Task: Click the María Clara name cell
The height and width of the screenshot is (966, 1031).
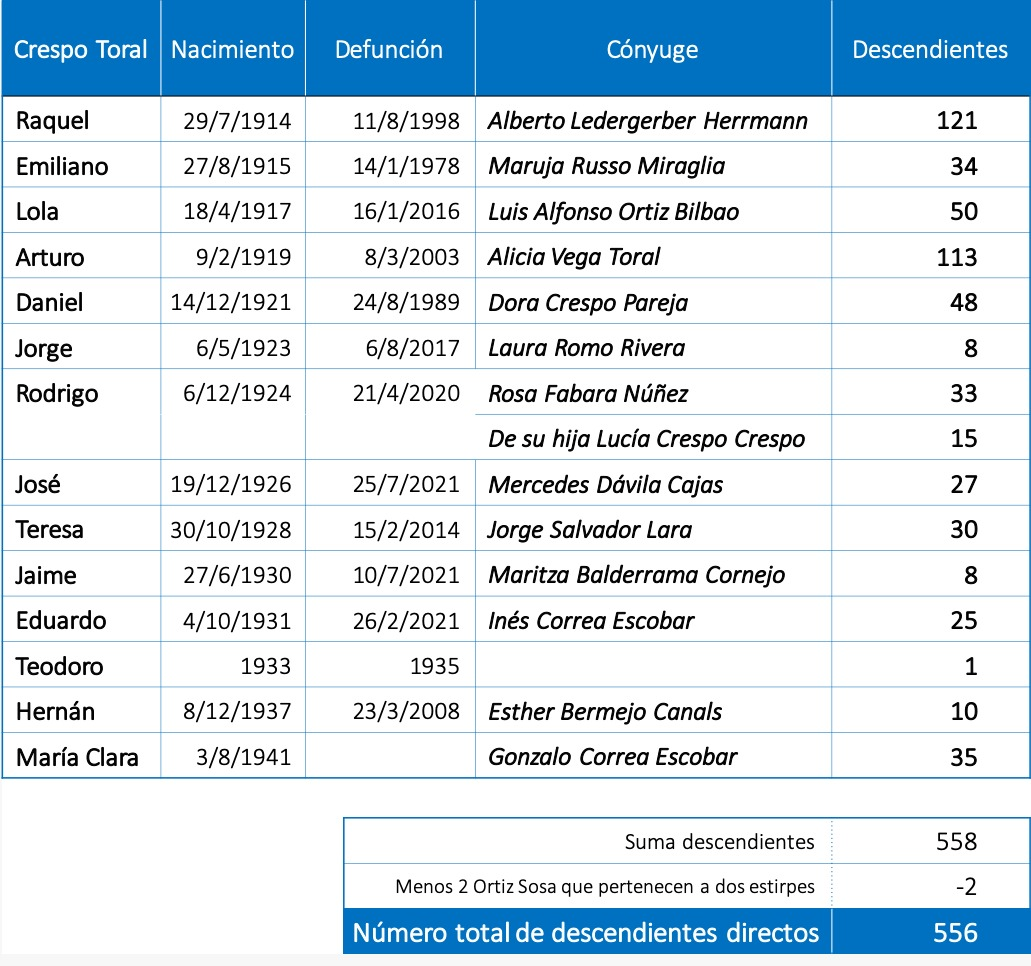Action: click(x=77, y=757)
